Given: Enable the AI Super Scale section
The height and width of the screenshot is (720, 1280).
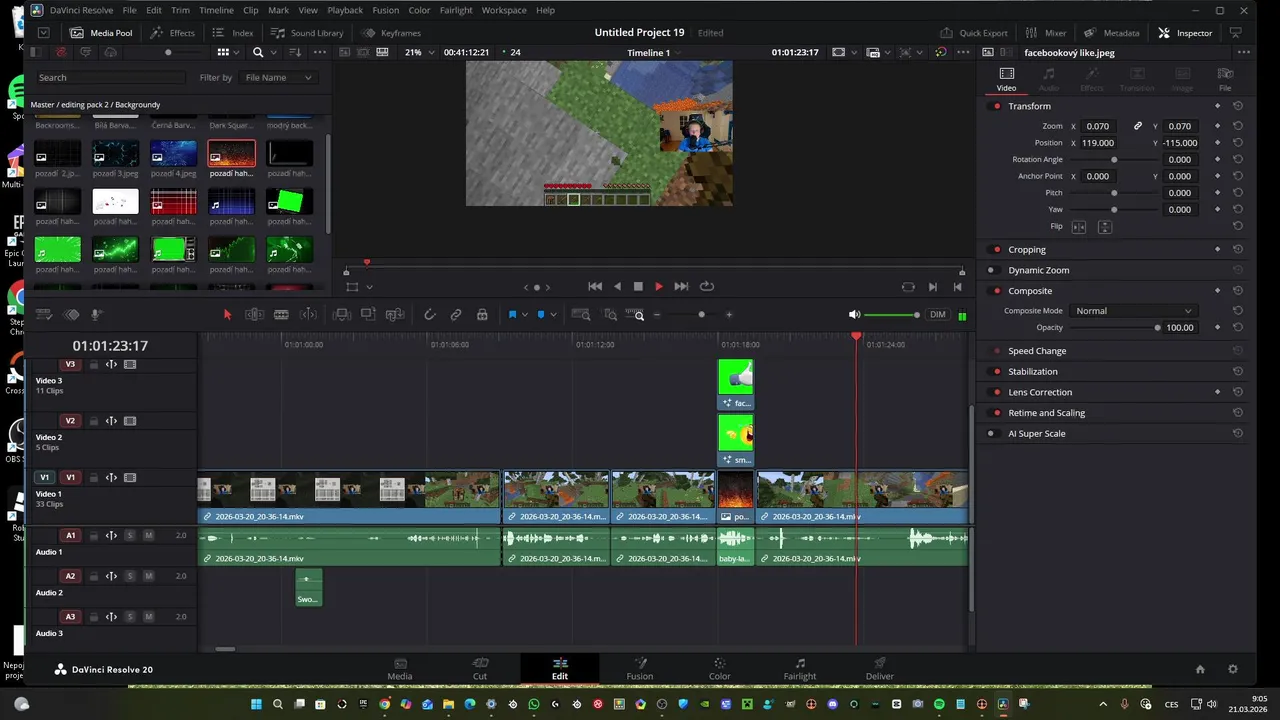Looking at the screenshot, I should pos(991,434).
